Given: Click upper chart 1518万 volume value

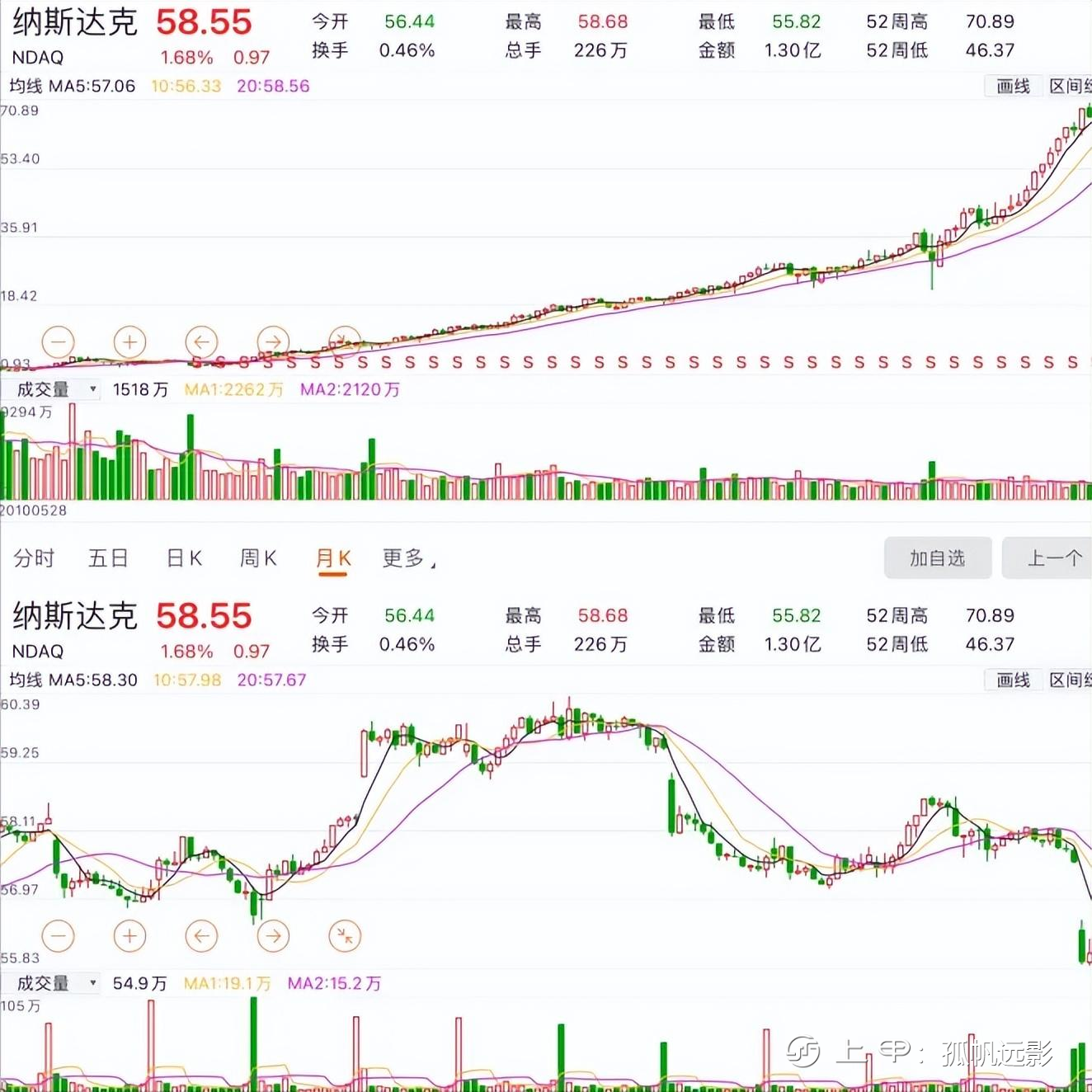Looking at the screenshot, I should pyautogui.click(x=140, y=389).
